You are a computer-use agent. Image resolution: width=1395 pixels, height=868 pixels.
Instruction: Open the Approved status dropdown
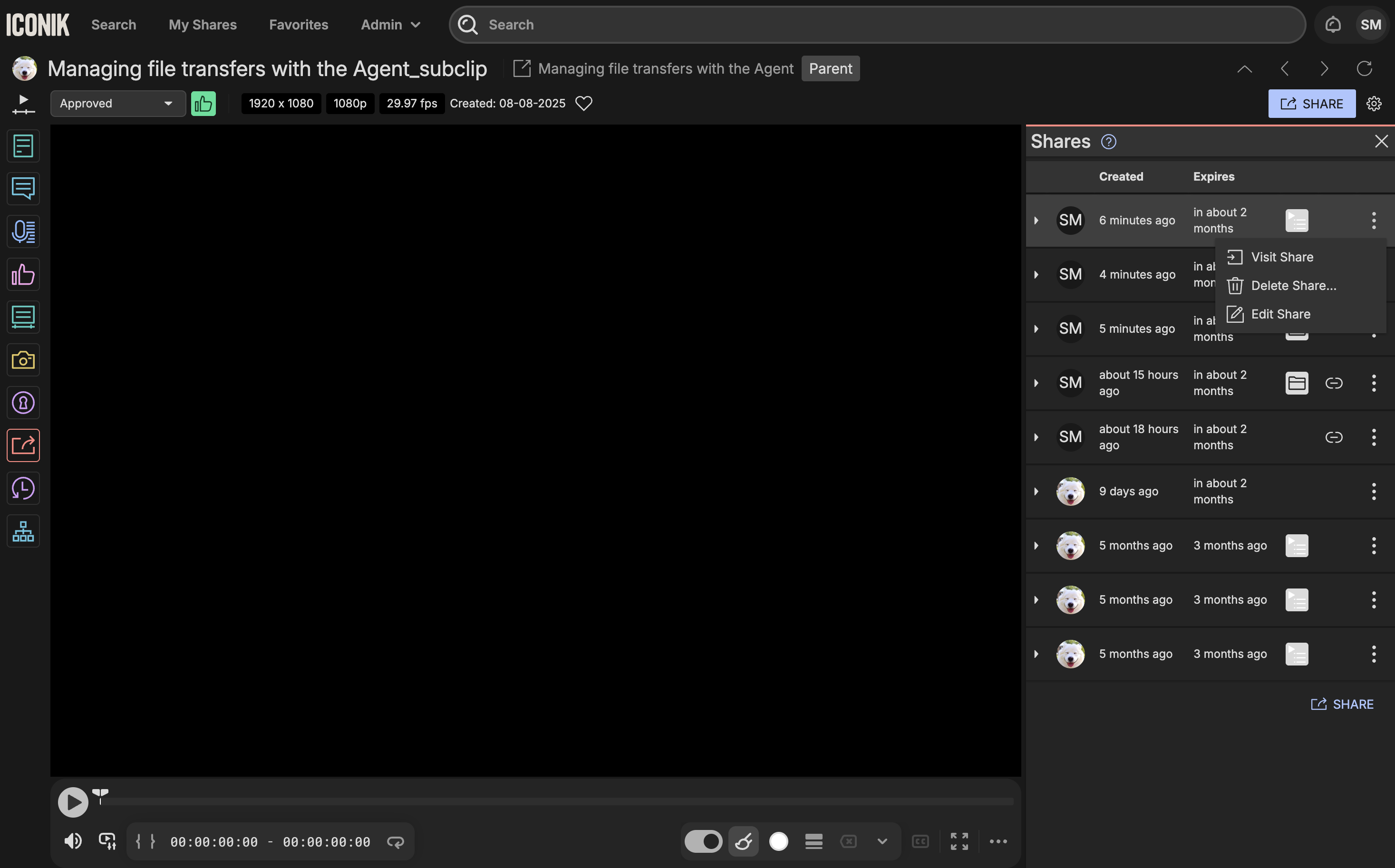(118, 103)
